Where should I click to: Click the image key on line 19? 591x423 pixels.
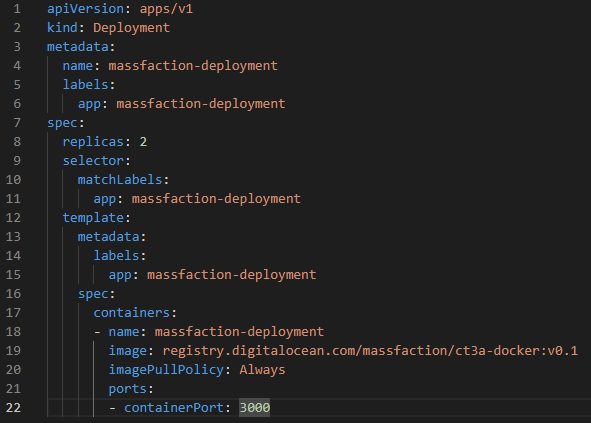pyautogui.click(x=128, y=351)
